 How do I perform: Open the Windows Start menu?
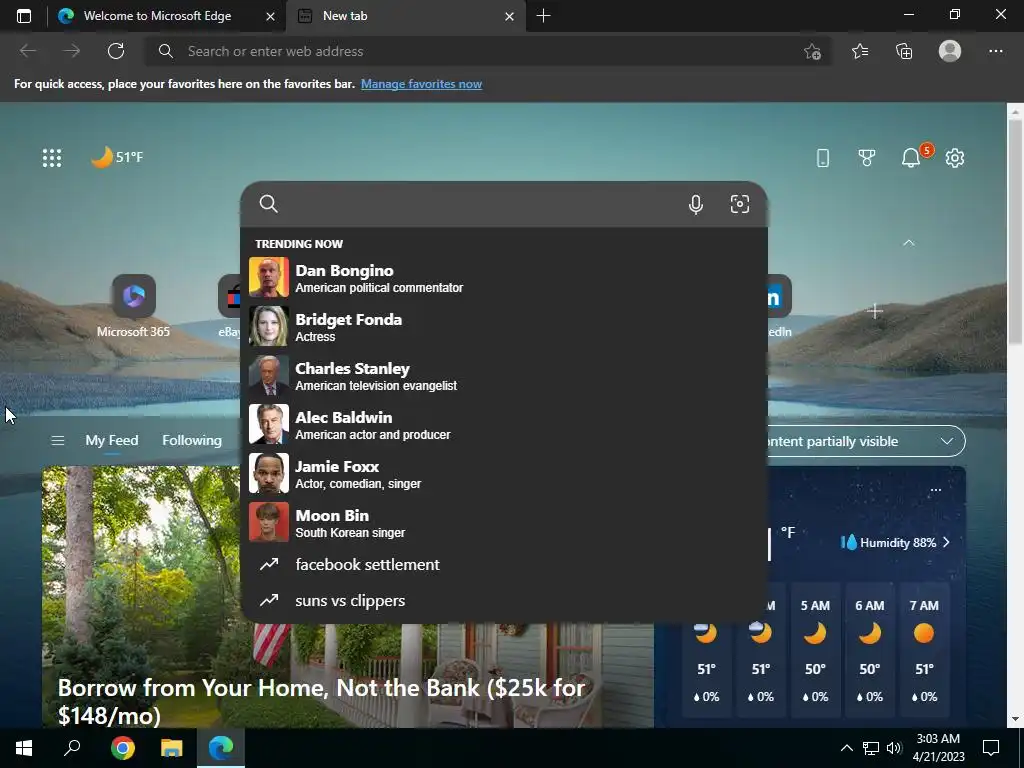[x=24, y=748]
